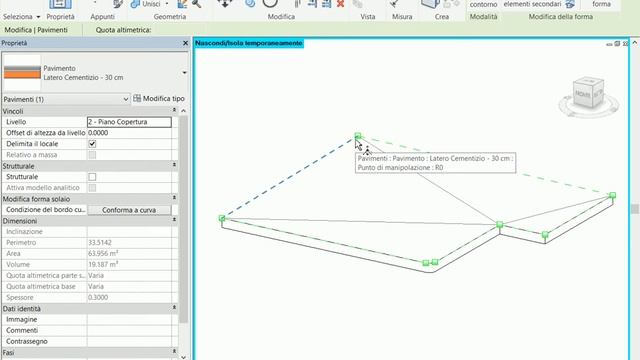Click the ViewCube navigation cube

[588, 93]
